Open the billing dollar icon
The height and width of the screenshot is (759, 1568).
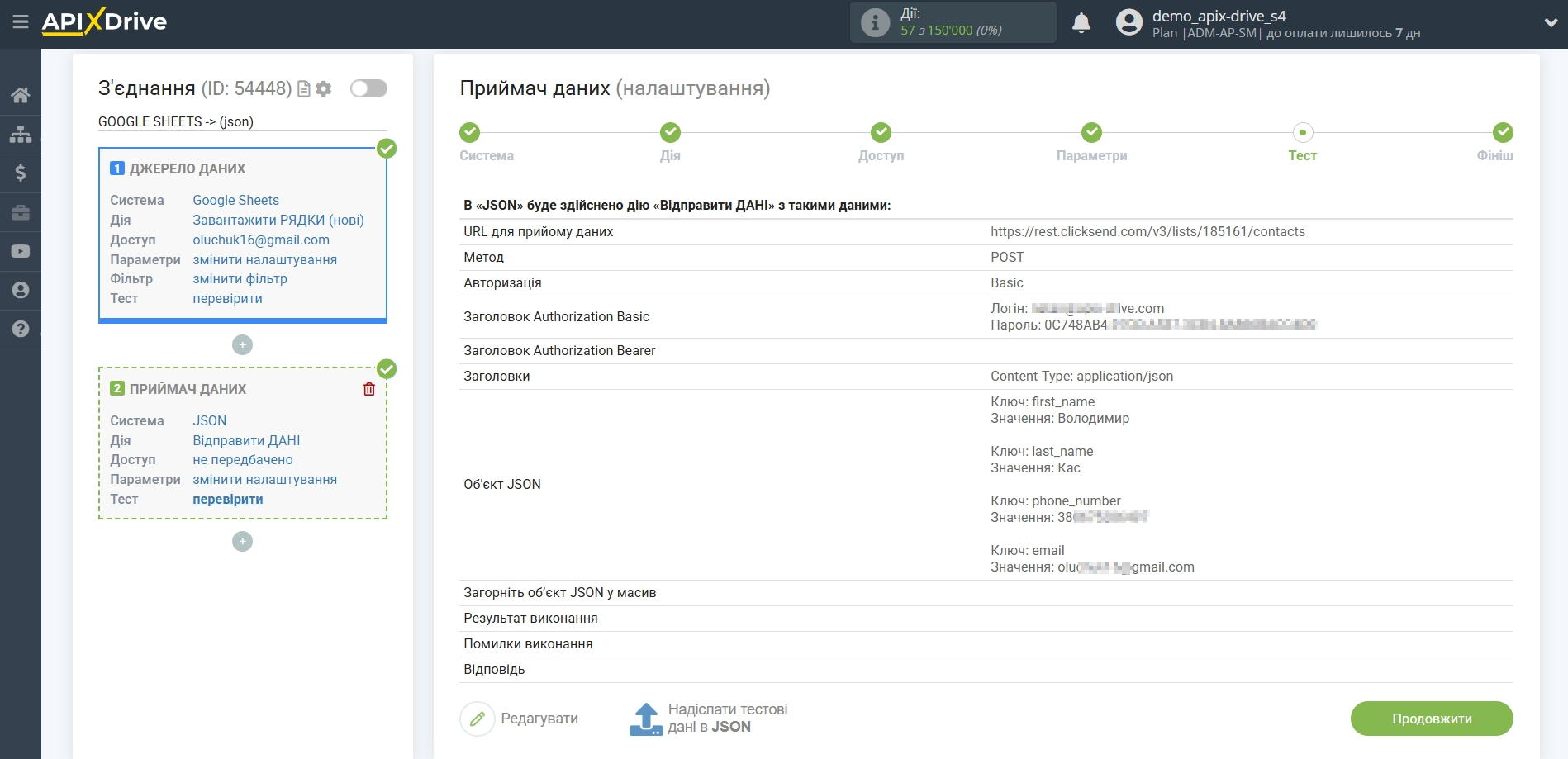21,173
